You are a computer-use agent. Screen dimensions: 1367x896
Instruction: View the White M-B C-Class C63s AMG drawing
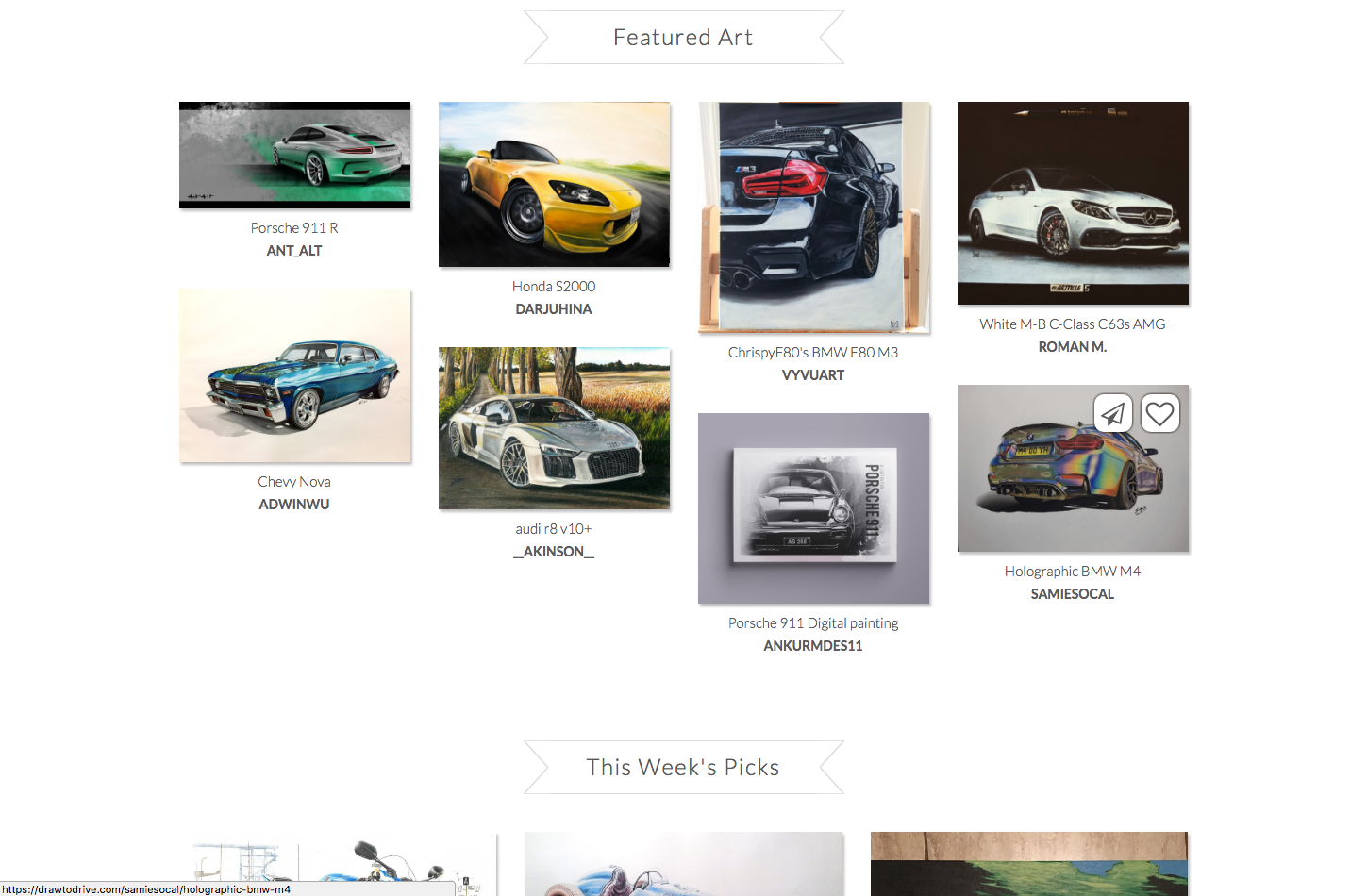pyautogui.click(x=1073, y=203)
